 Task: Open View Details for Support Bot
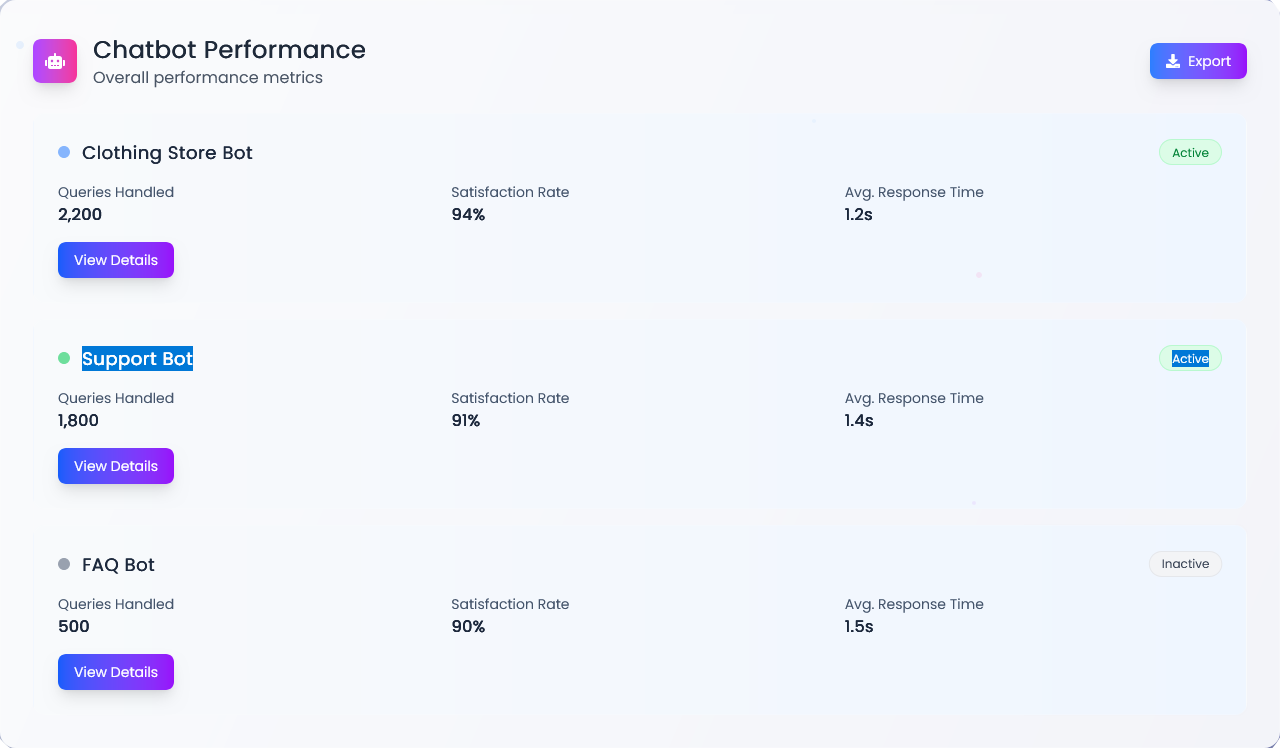(x=116, y=466)
